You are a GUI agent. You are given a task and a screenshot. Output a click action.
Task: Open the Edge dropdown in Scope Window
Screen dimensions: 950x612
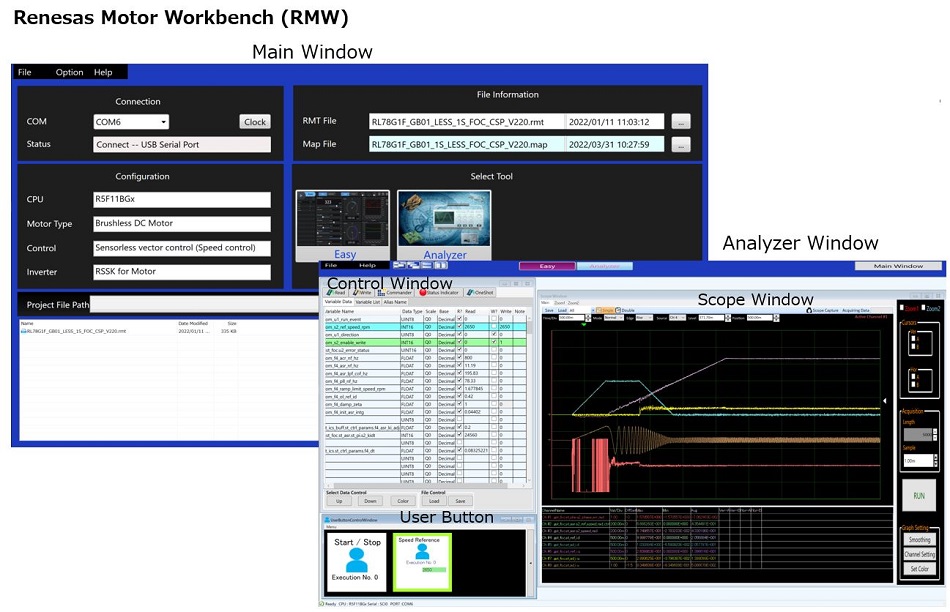tap(644, 318)
